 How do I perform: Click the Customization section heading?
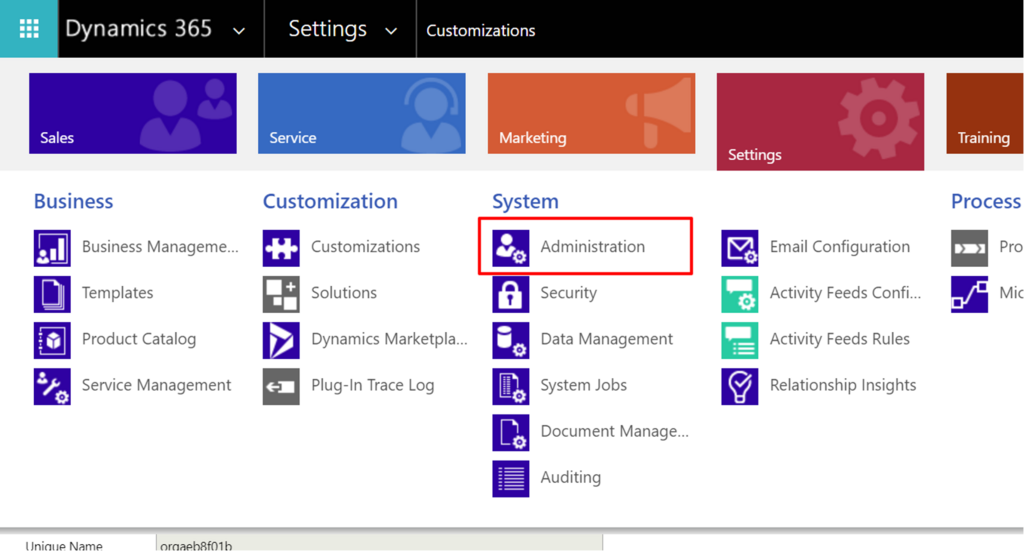(x=330, y=201)
